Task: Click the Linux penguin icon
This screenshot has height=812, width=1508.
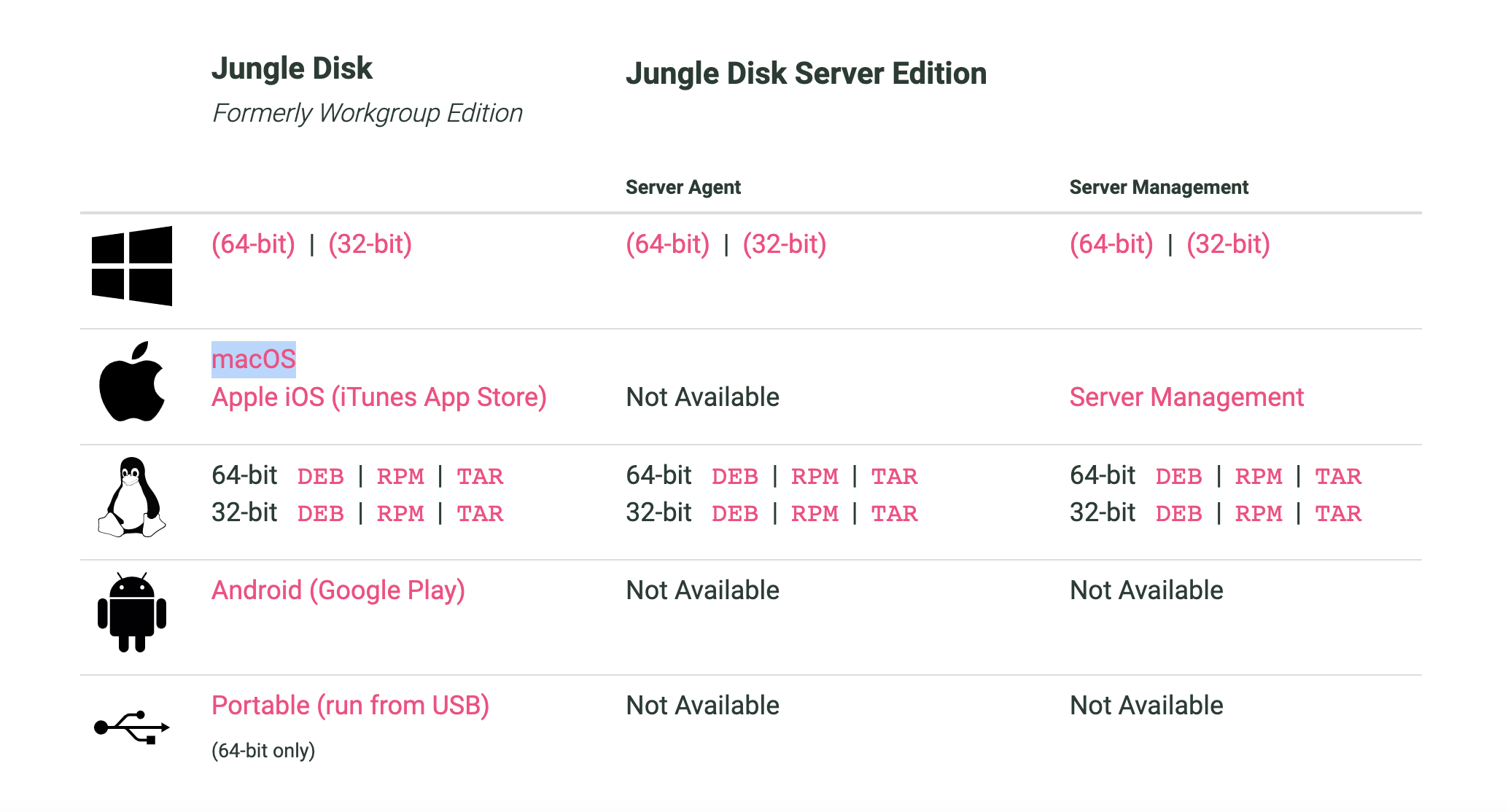Action: click(132, 497)
